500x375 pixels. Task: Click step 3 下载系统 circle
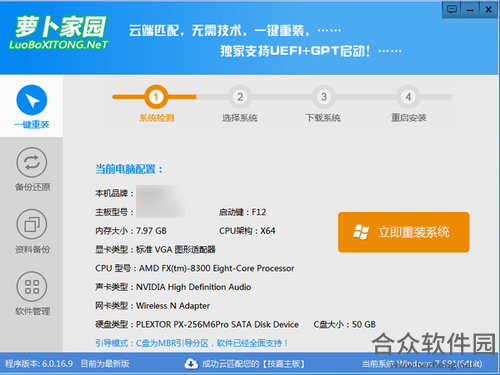(x=324, y=97)
